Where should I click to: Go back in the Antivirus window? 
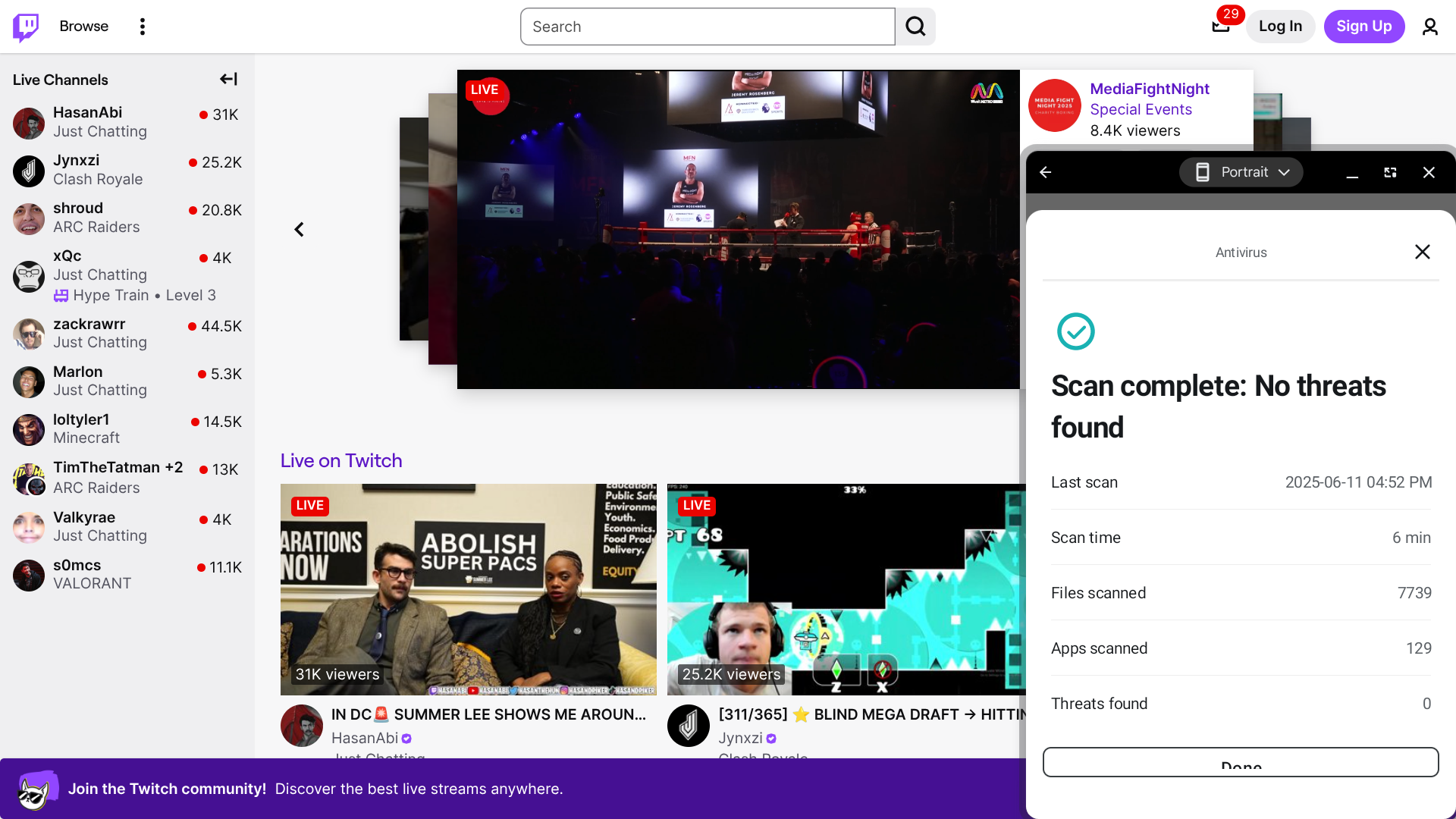(1046, 172)
